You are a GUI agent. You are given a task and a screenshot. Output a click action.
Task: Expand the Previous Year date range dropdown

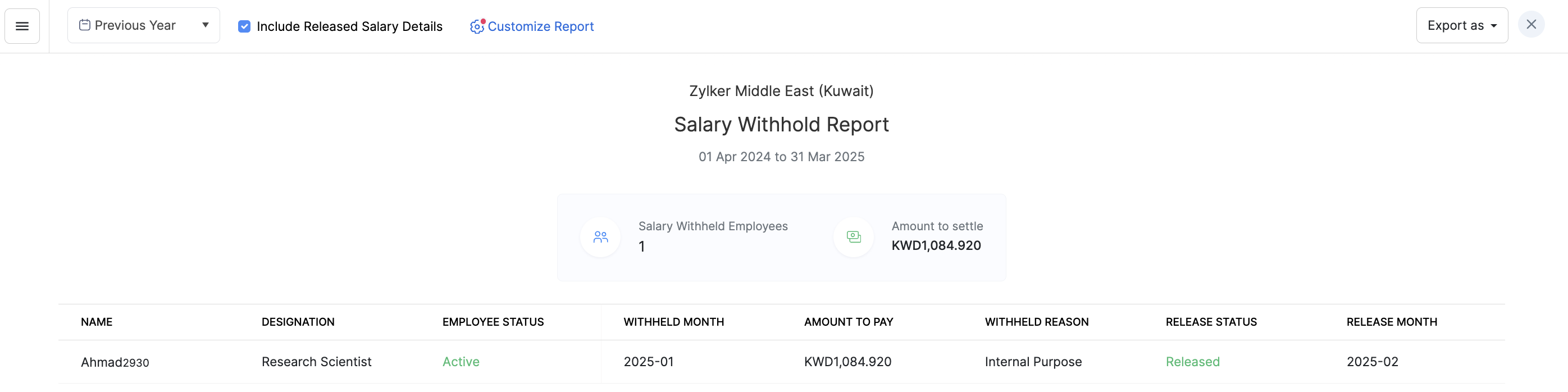[144, 26]
